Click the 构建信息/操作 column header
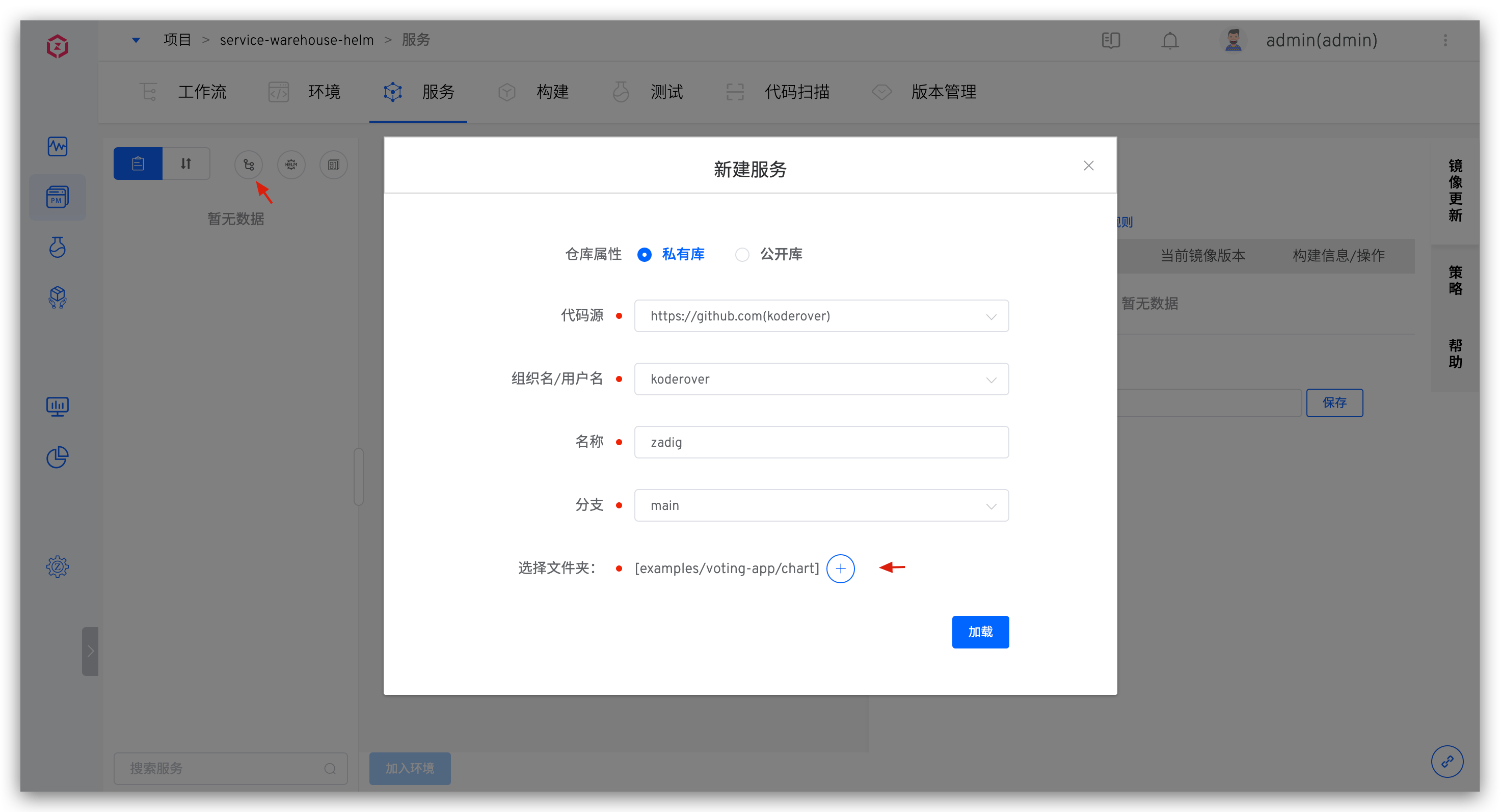This screenshot has height=812, width=1500. pos(1338,256)
